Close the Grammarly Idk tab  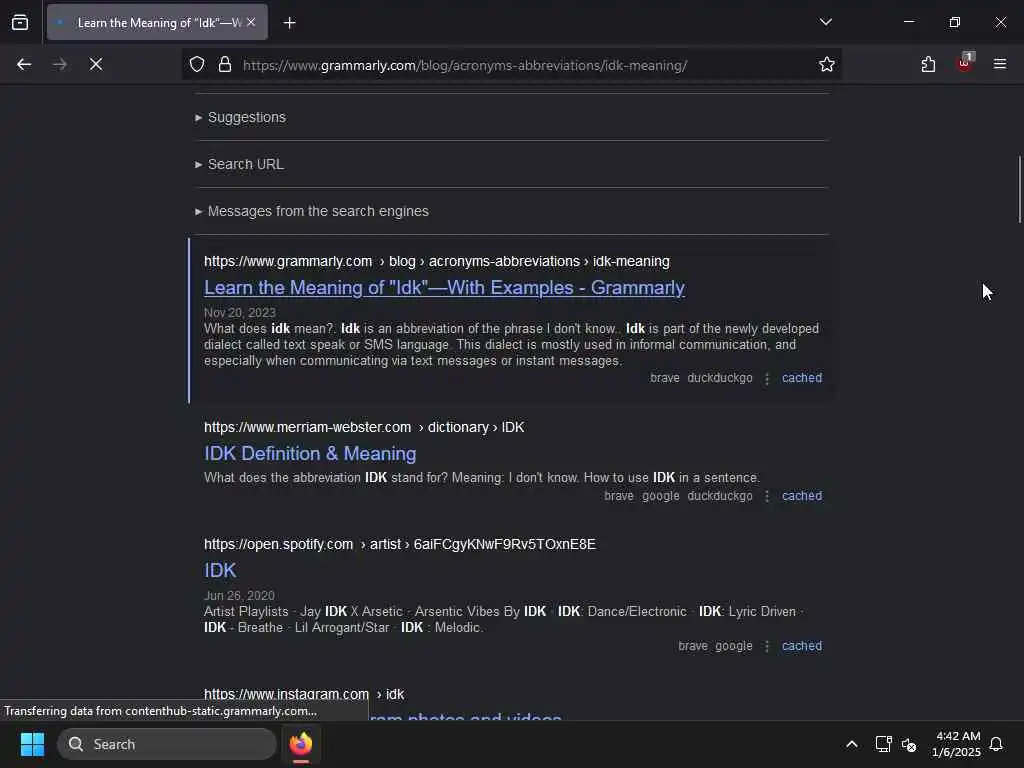click(x=251, y=23)
